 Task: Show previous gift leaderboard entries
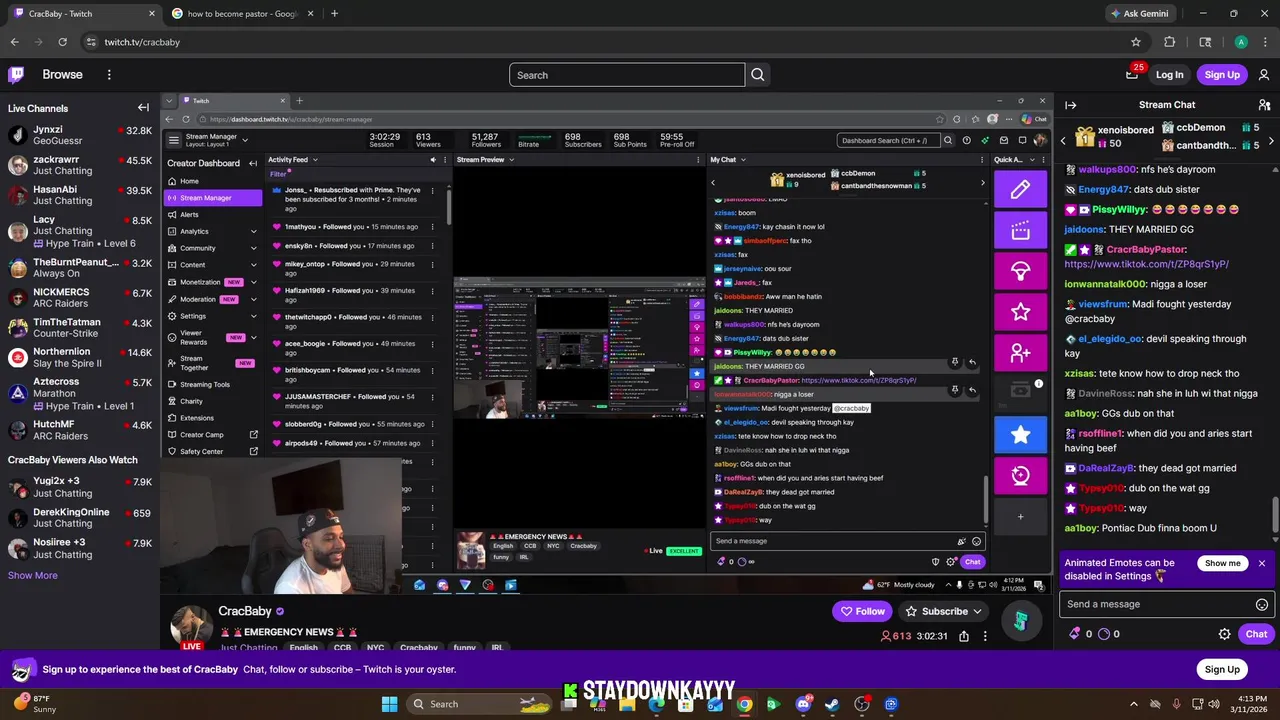[x=1063, y=141]
